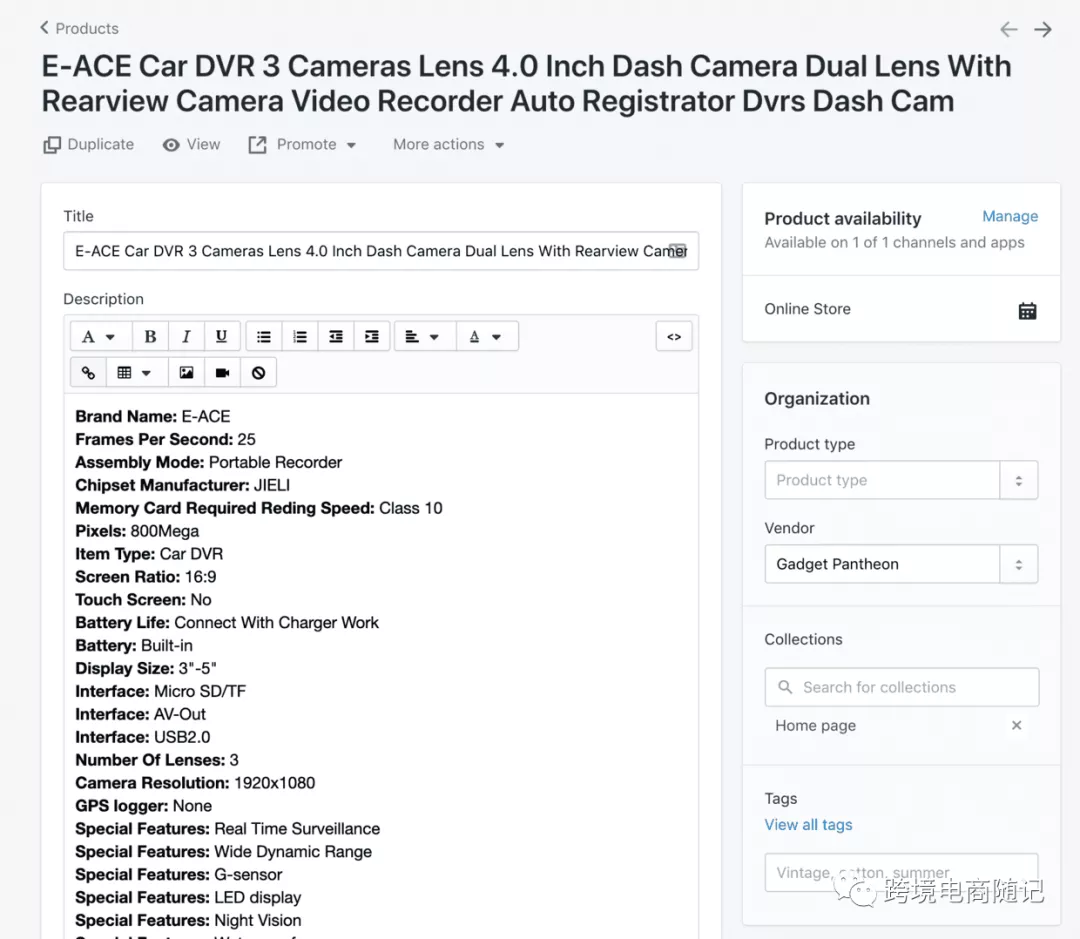Click 'Memory Card Required Reding Speed' line
This screenshot has width=1080, height=939.
click(259, 508)
